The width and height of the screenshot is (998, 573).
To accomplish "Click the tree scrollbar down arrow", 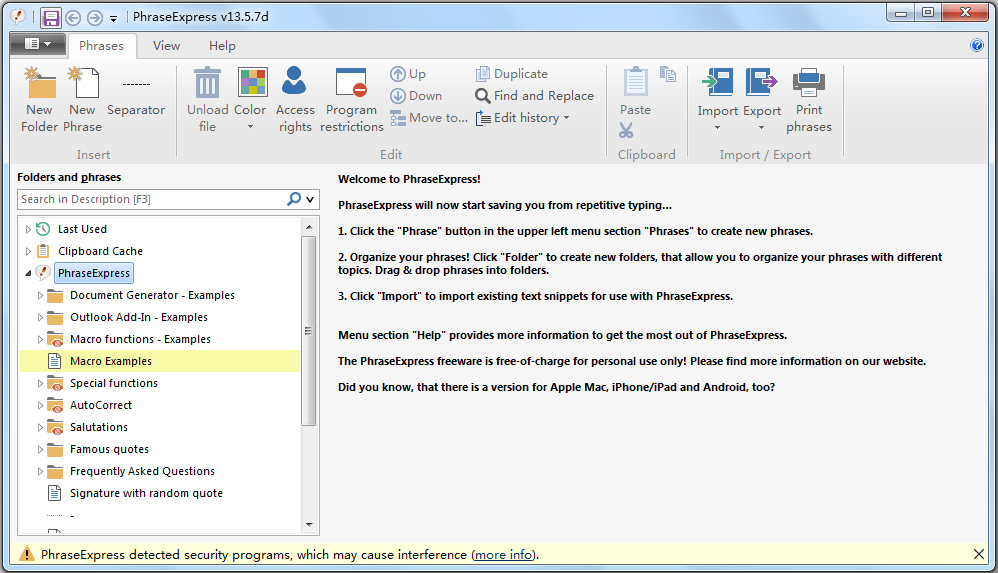I will 309,525.
